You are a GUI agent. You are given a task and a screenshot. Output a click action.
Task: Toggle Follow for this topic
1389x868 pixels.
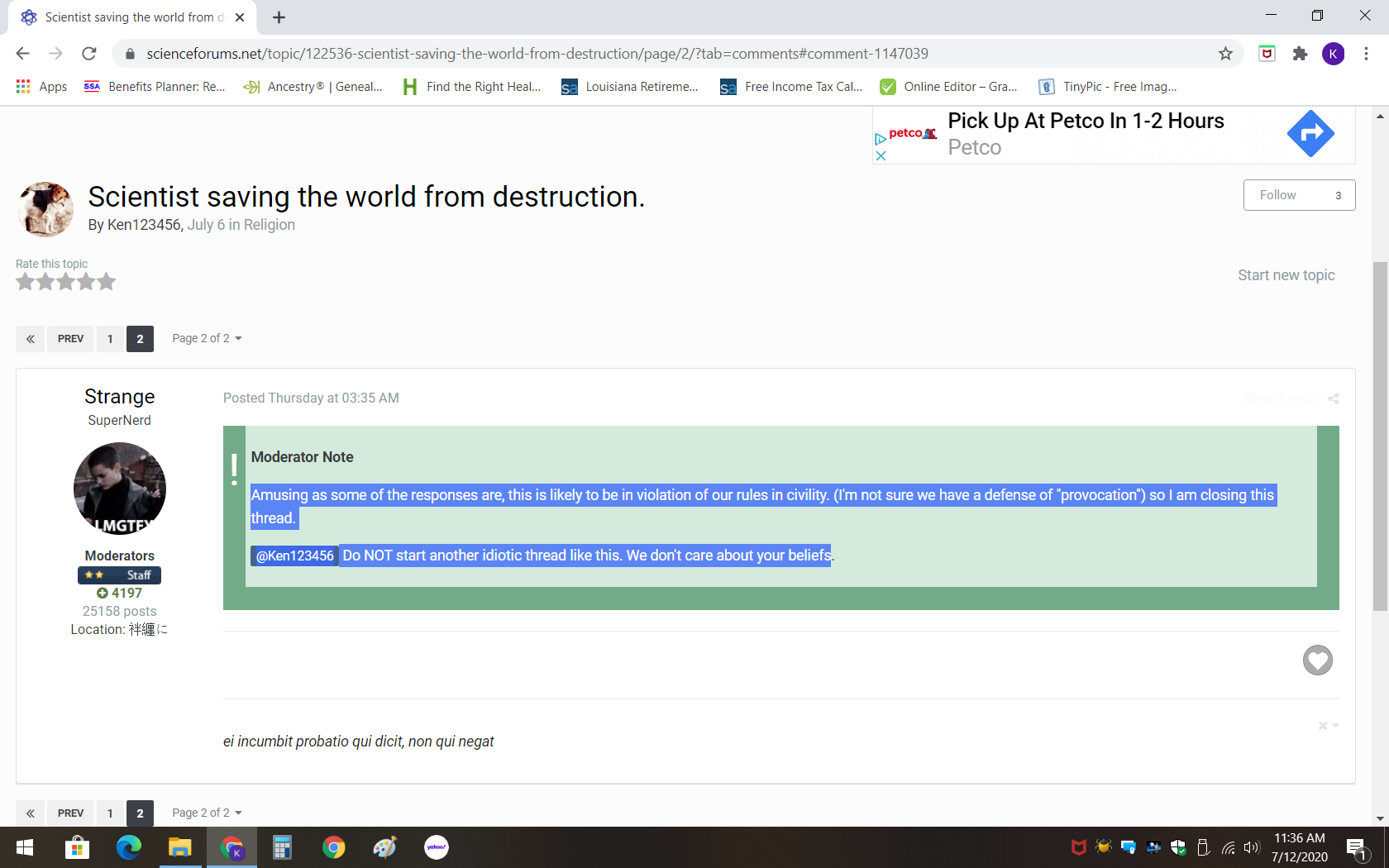(1298, 195)
